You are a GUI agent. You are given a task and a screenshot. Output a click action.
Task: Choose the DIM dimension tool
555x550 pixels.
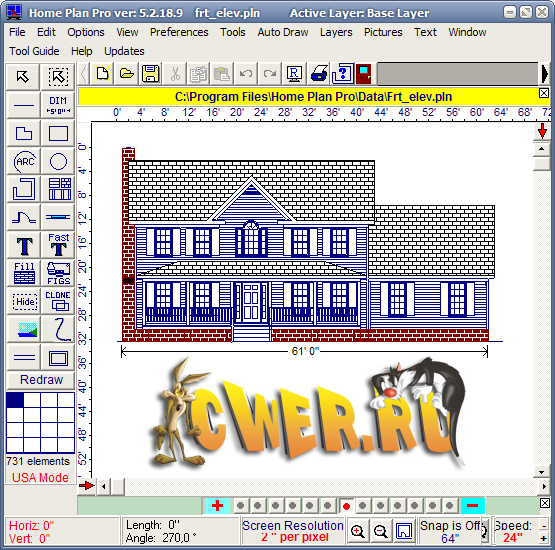point(58,105)
